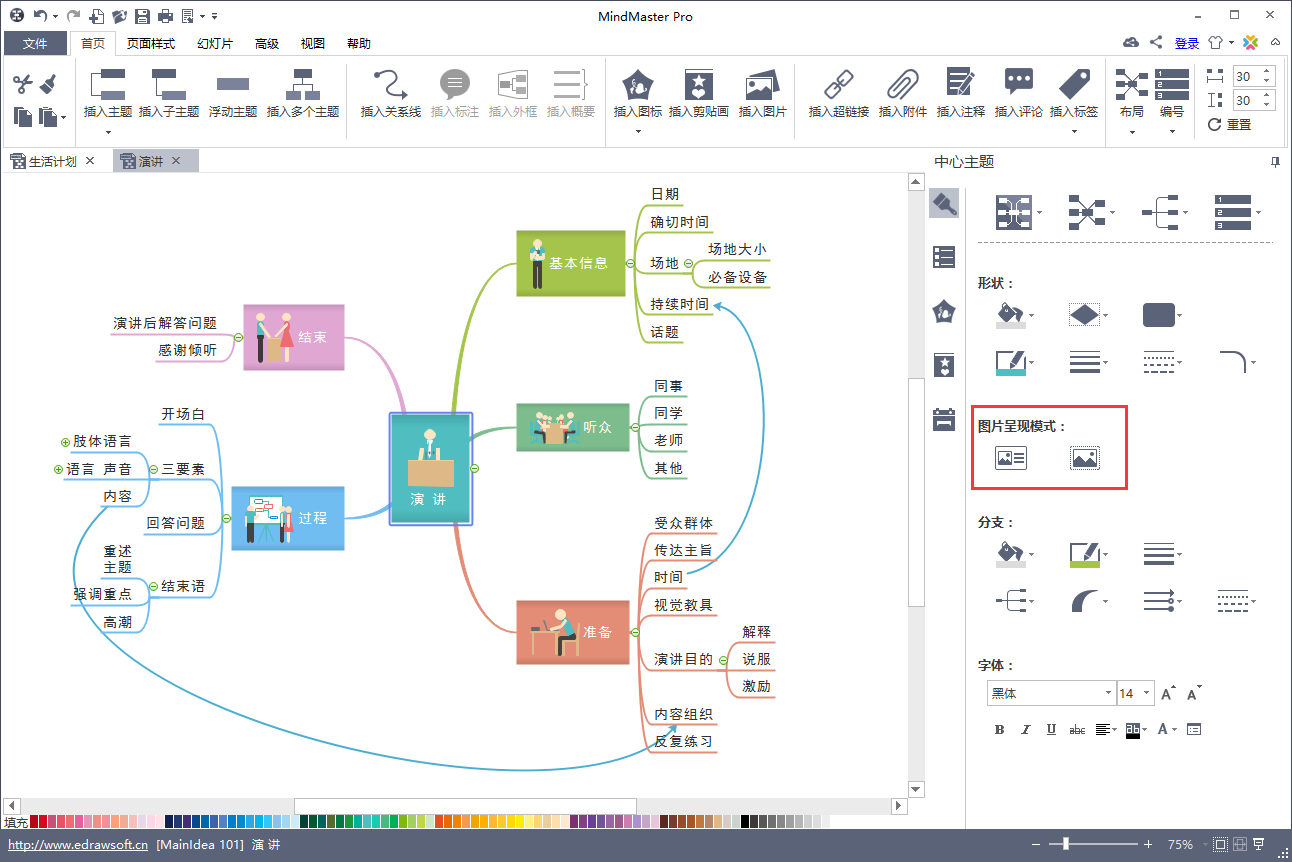This screenshot has width=1292, height=862.
Task: Click the 插入剪贴画 icon
Action: click(x=699, y=84)
